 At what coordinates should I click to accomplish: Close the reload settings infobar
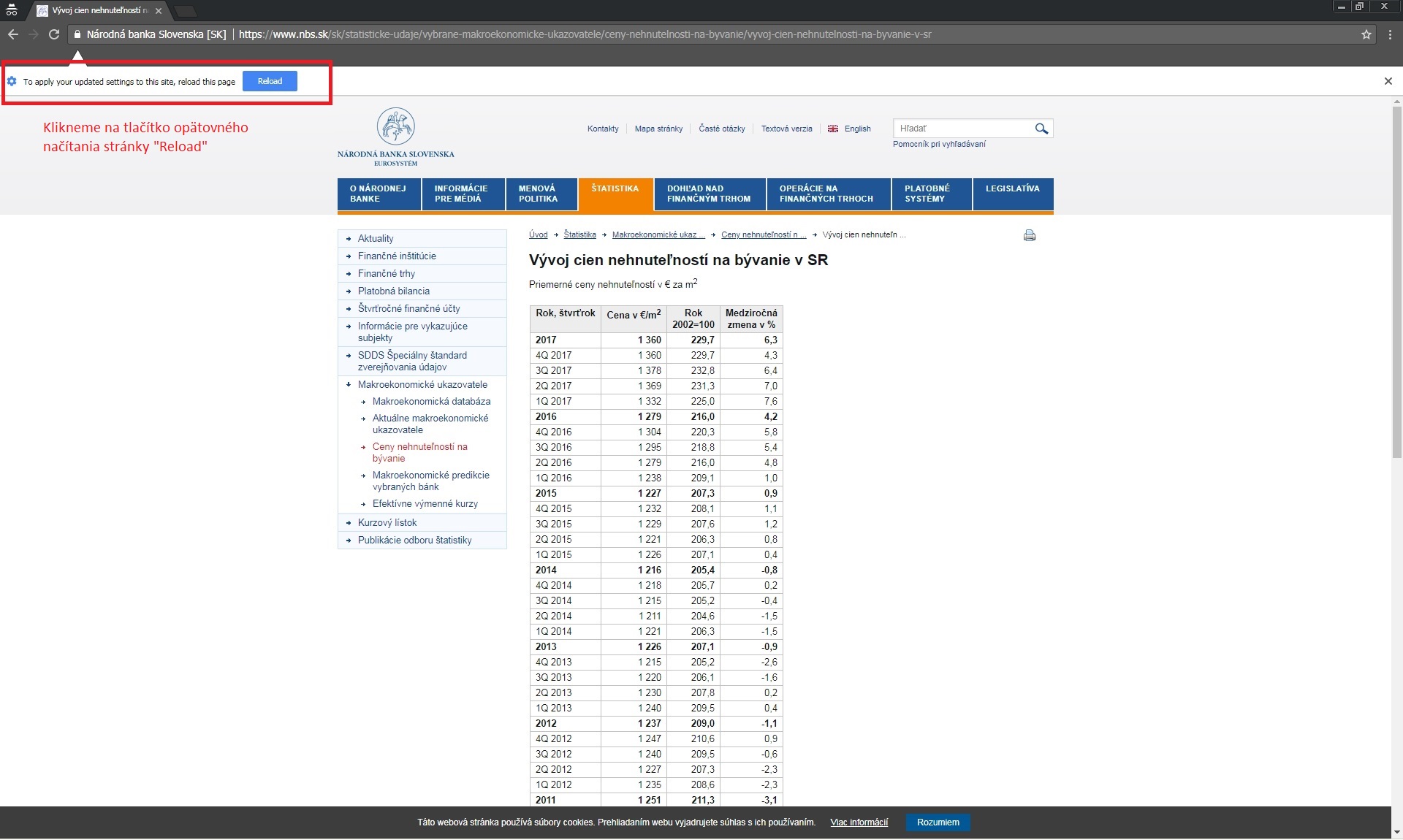[1388, 81]
